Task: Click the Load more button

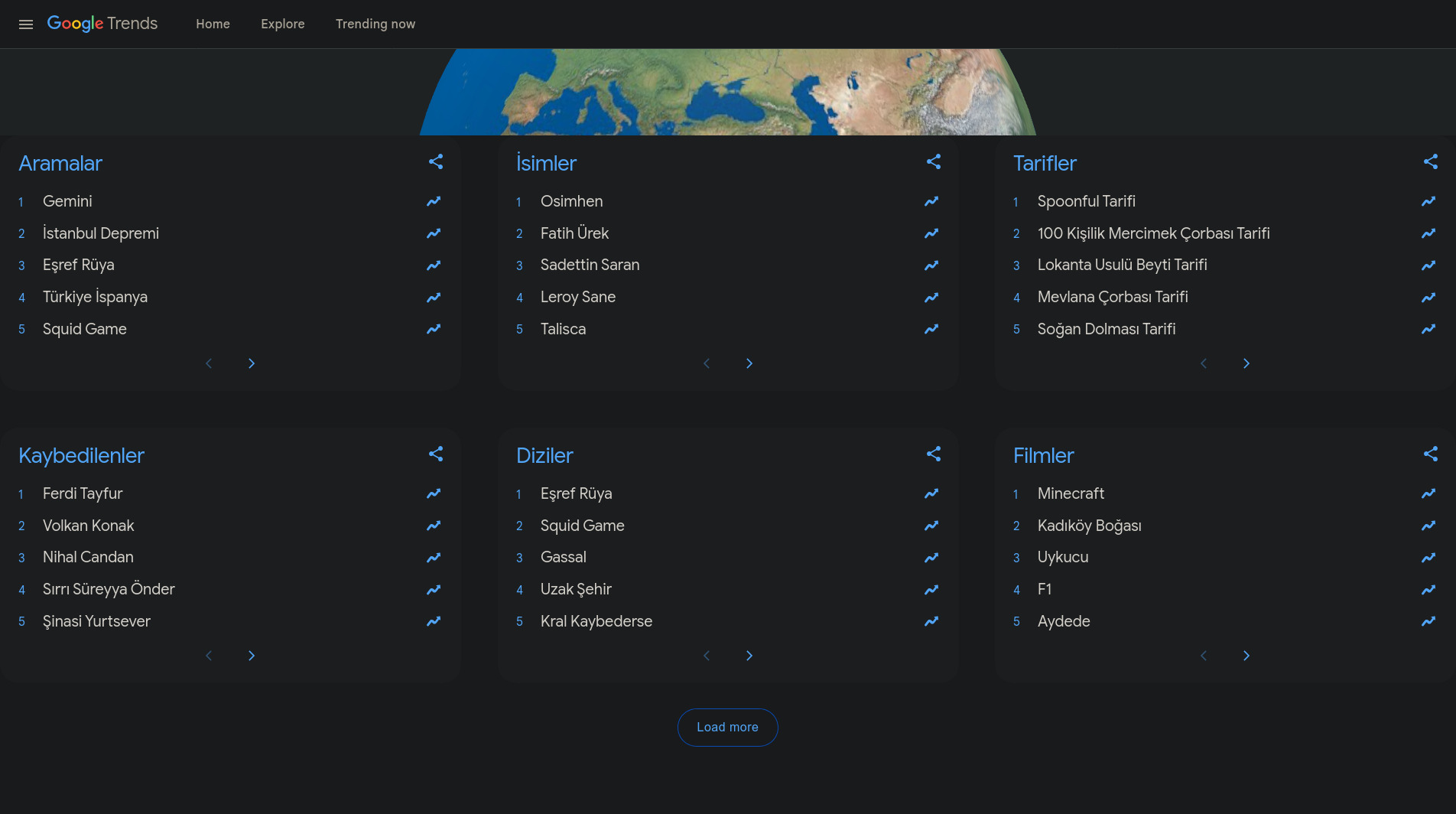Action: point(727,727)
